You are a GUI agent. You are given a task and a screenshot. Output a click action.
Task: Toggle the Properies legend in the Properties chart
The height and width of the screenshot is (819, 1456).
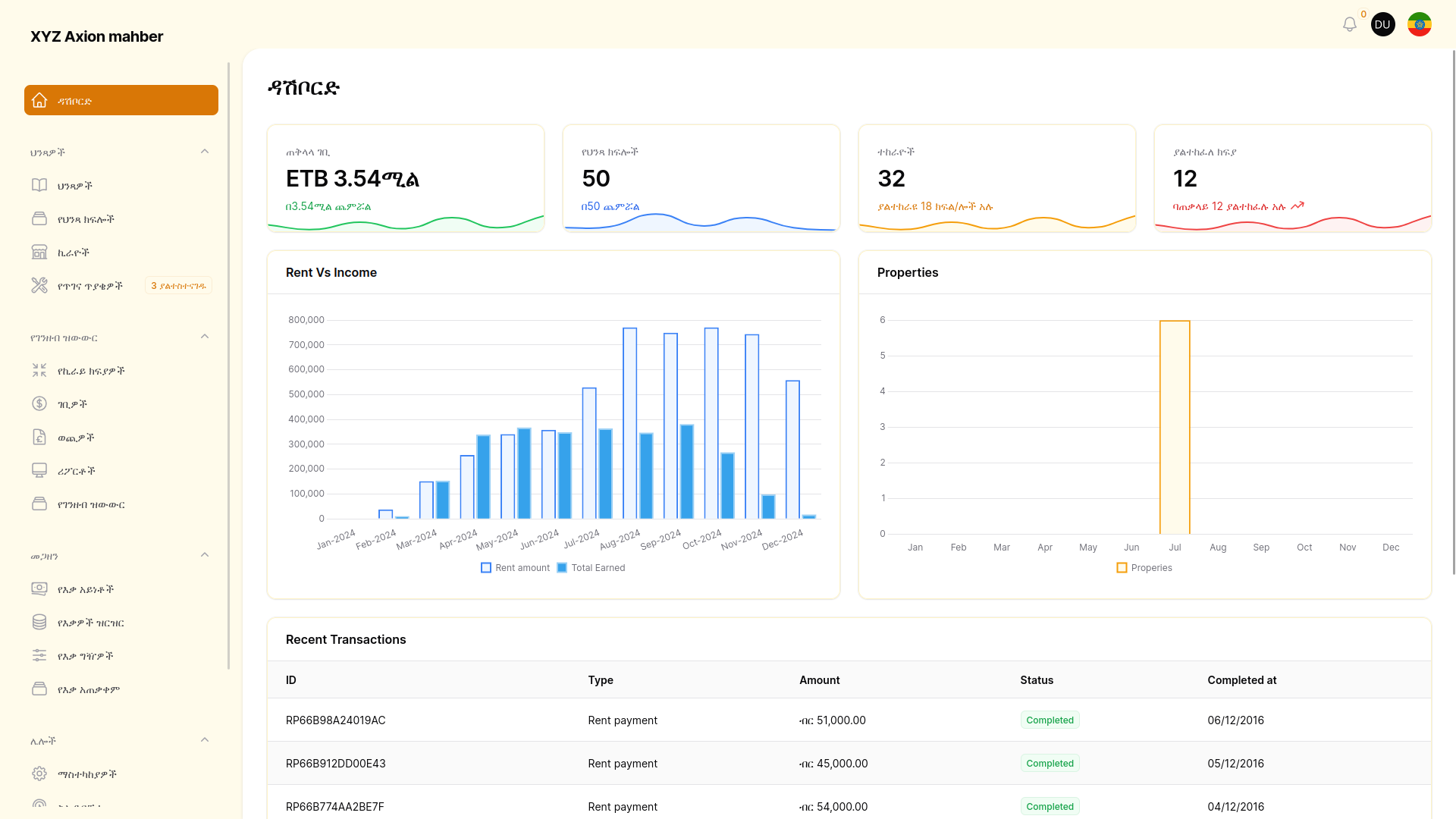click(1144, 567)
